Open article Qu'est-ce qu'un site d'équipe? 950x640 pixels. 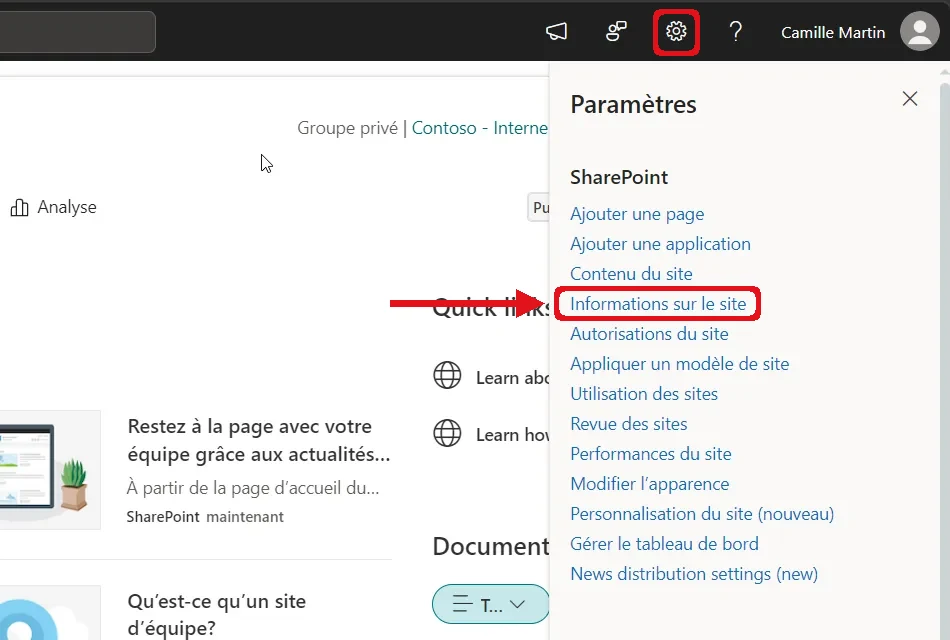pos(216,615)
